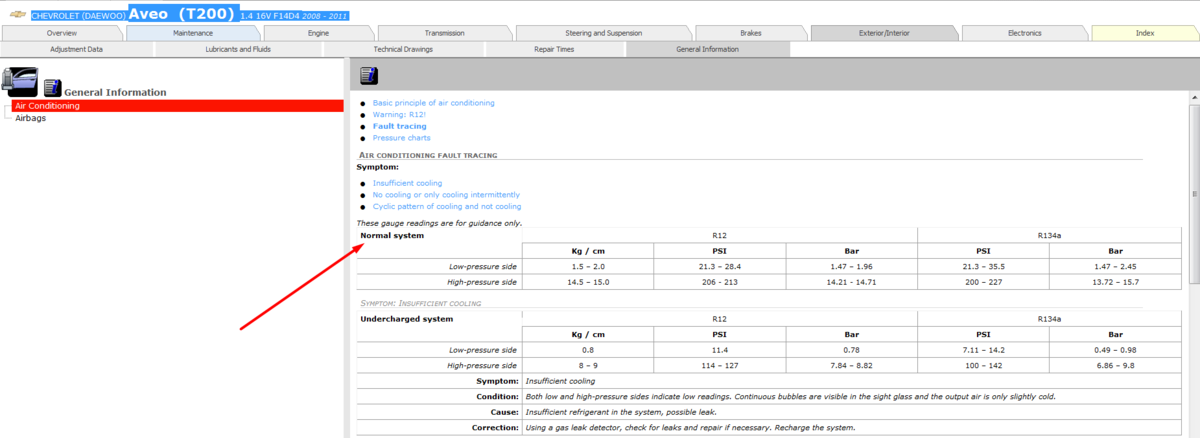
Task: Go to the Repair Times sub-tab
Action: (x=552, y=49)
